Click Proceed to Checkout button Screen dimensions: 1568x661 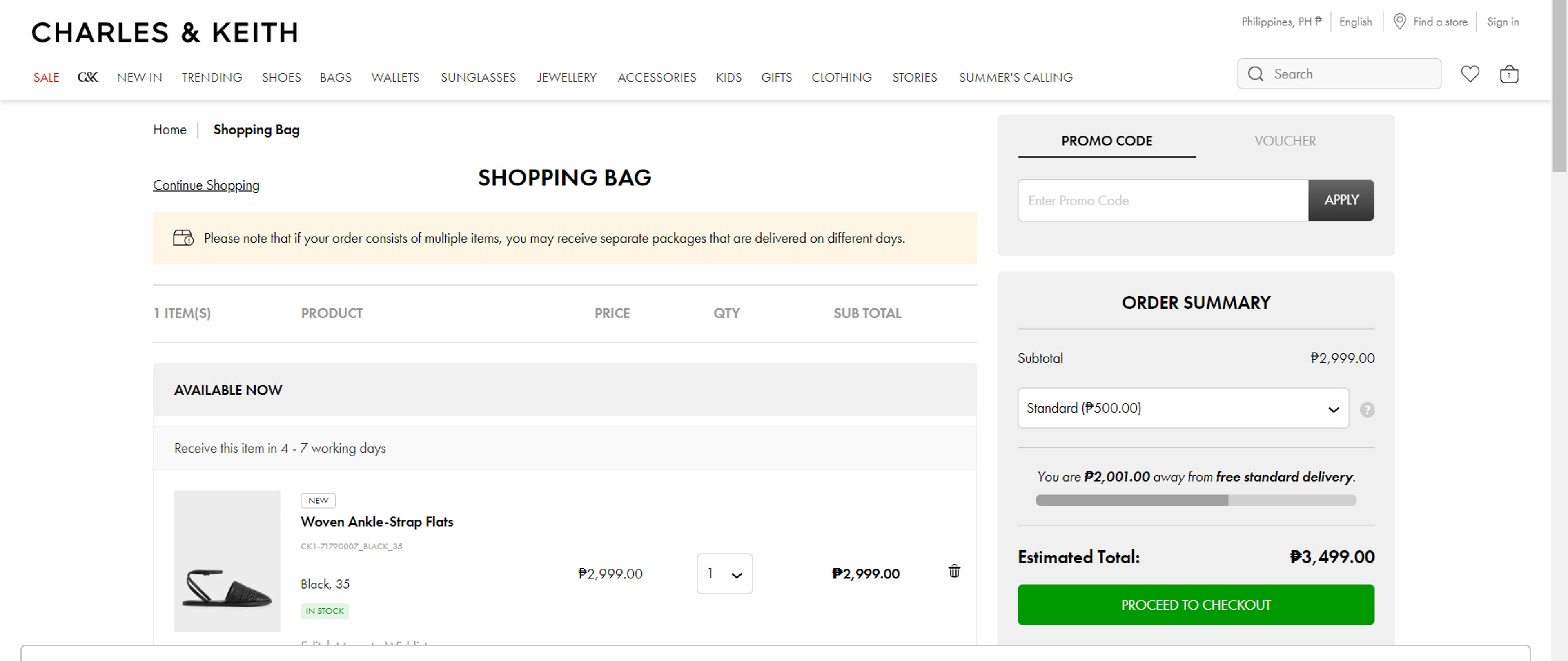click(x=1195, y=604)
